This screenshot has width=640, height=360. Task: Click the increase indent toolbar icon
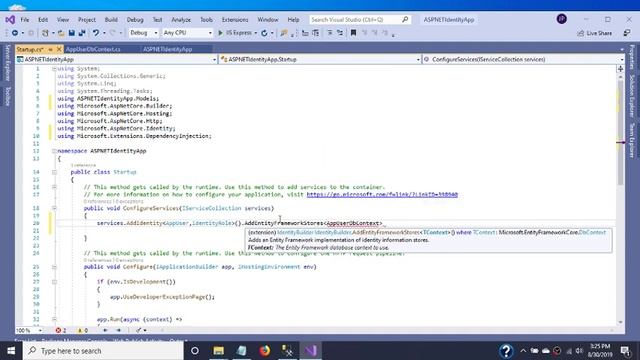click(316, 33)
